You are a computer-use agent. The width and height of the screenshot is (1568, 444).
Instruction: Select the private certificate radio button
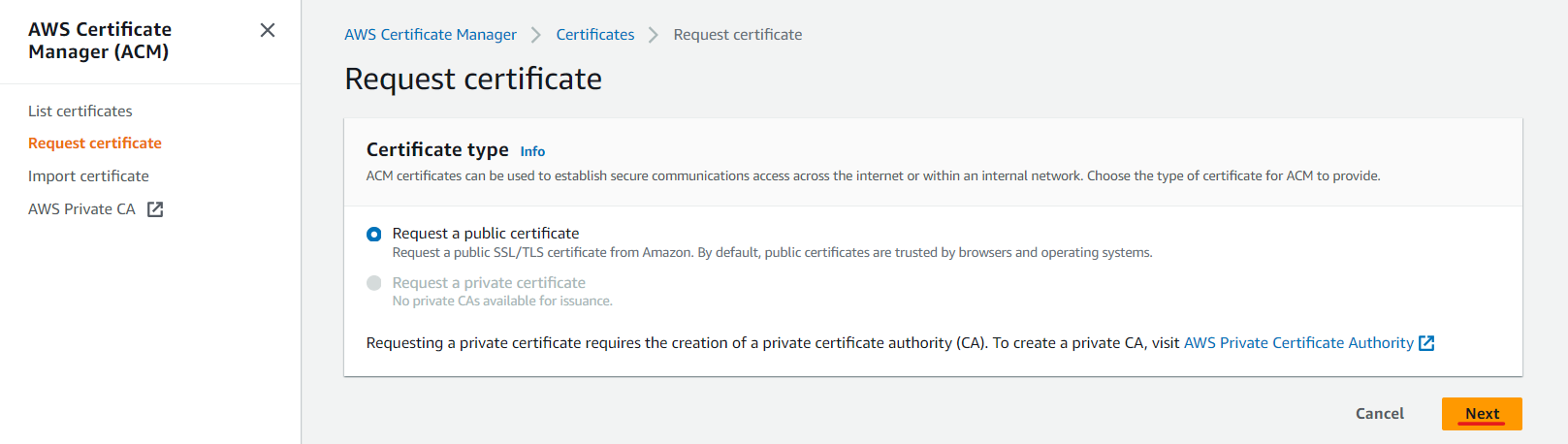[374, 283]
